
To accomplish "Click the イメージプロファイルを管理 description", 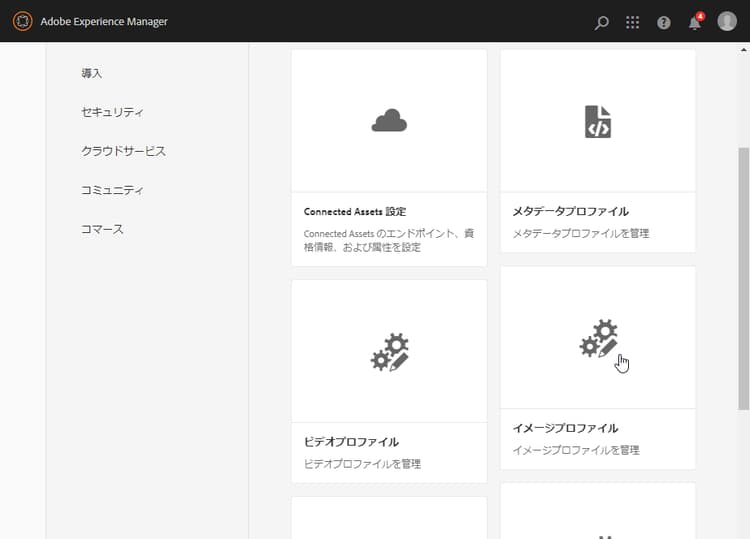I will 576,450.
